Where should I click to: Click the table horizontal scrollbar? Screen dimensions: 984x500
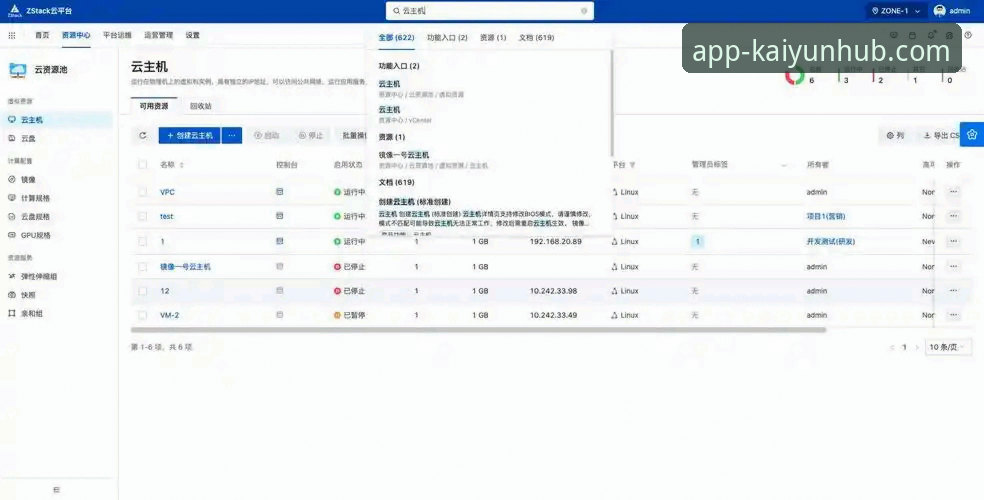point(478,329)
